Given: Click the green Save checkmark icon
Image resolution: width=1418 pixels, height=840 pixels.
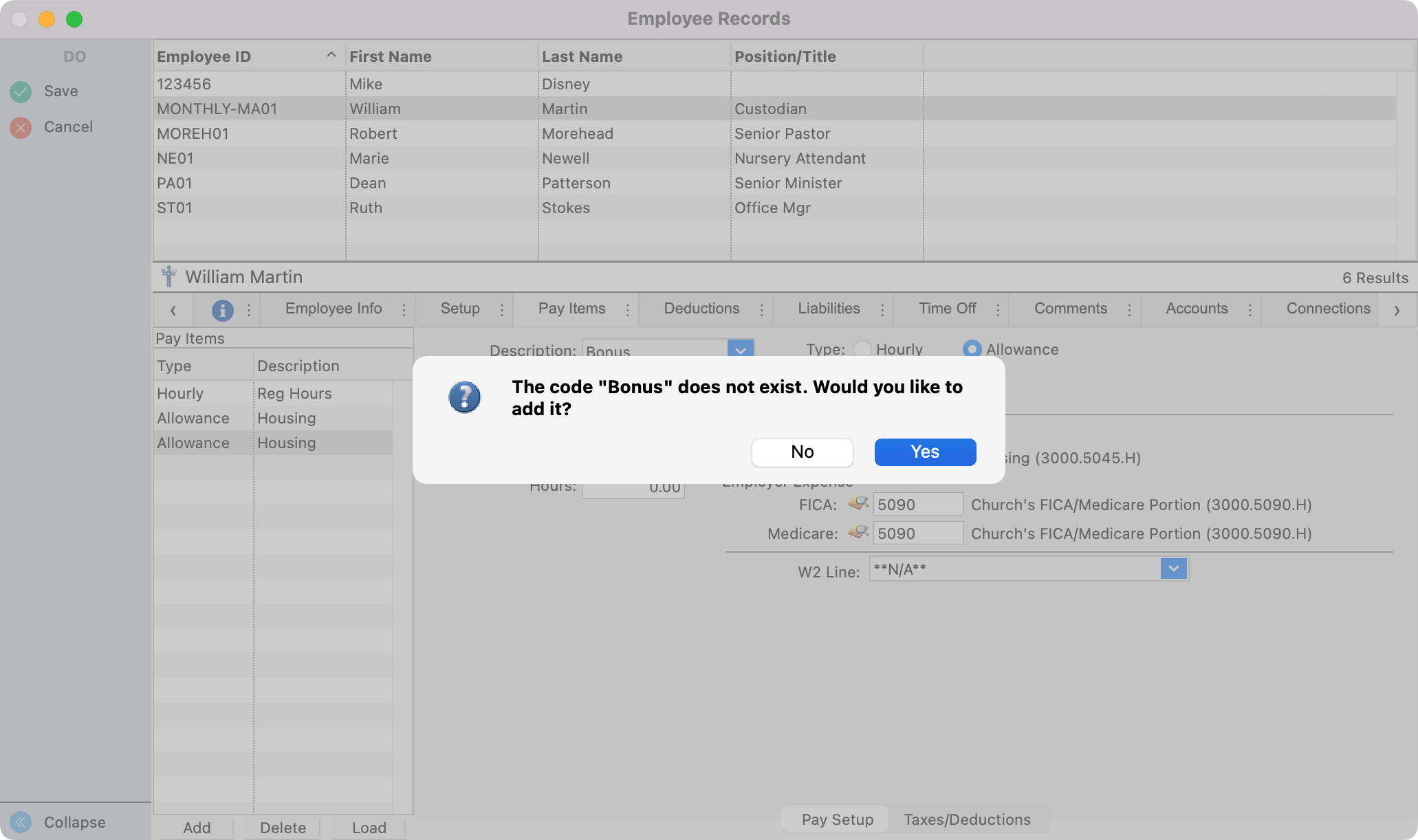Looking at the screenshot, I should (21, 91).
